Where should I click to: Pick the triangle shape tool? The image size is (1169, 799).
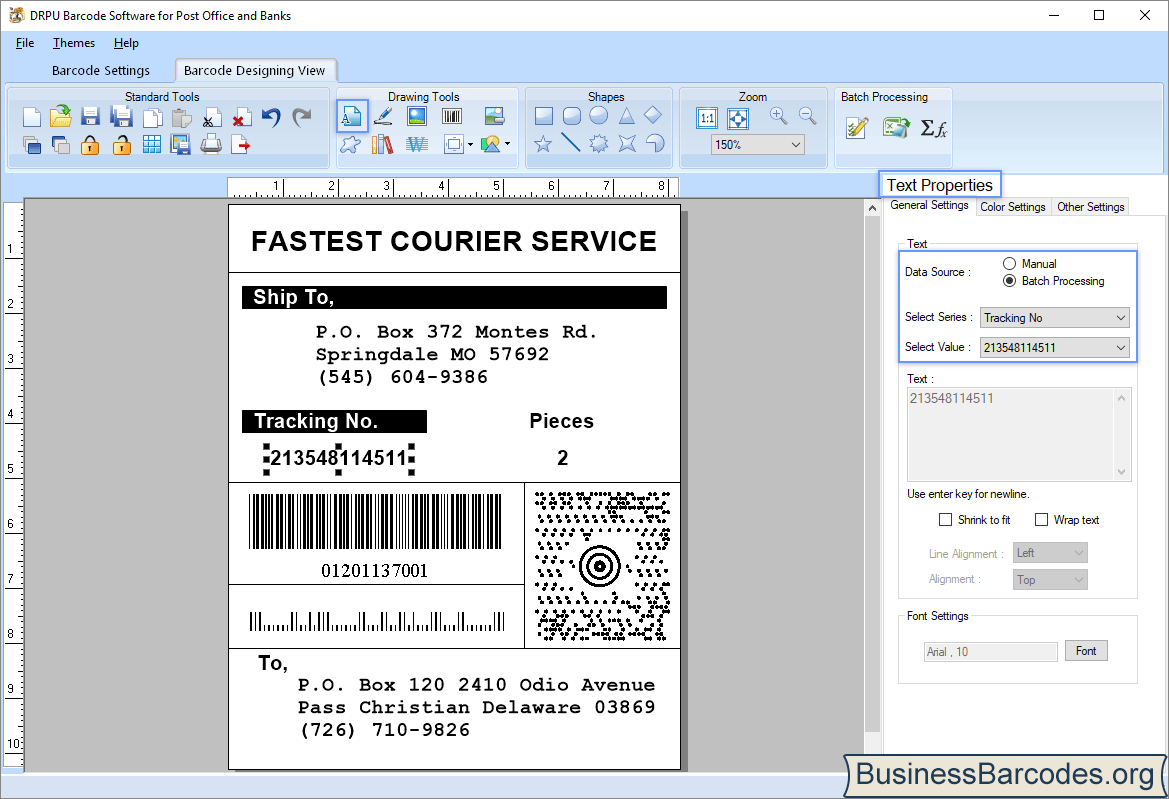[x=626, y=116]
